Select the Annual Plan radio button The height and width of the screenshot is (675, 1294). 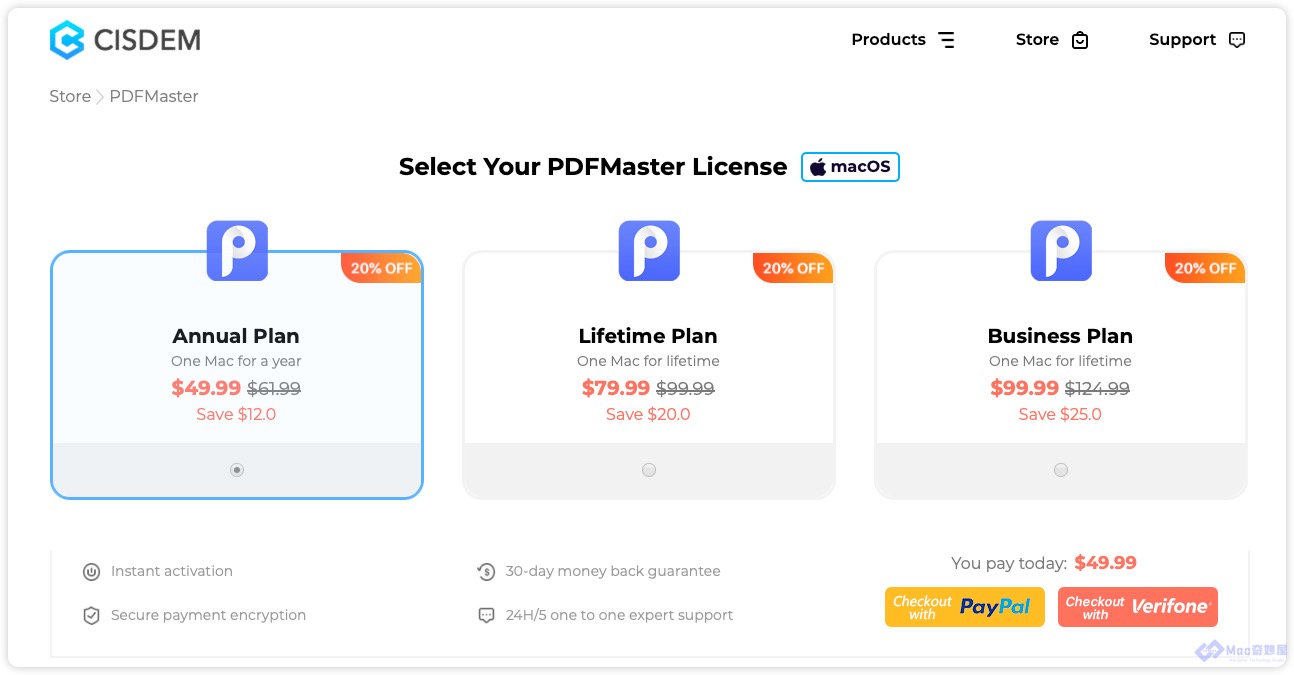click(237, 470)
